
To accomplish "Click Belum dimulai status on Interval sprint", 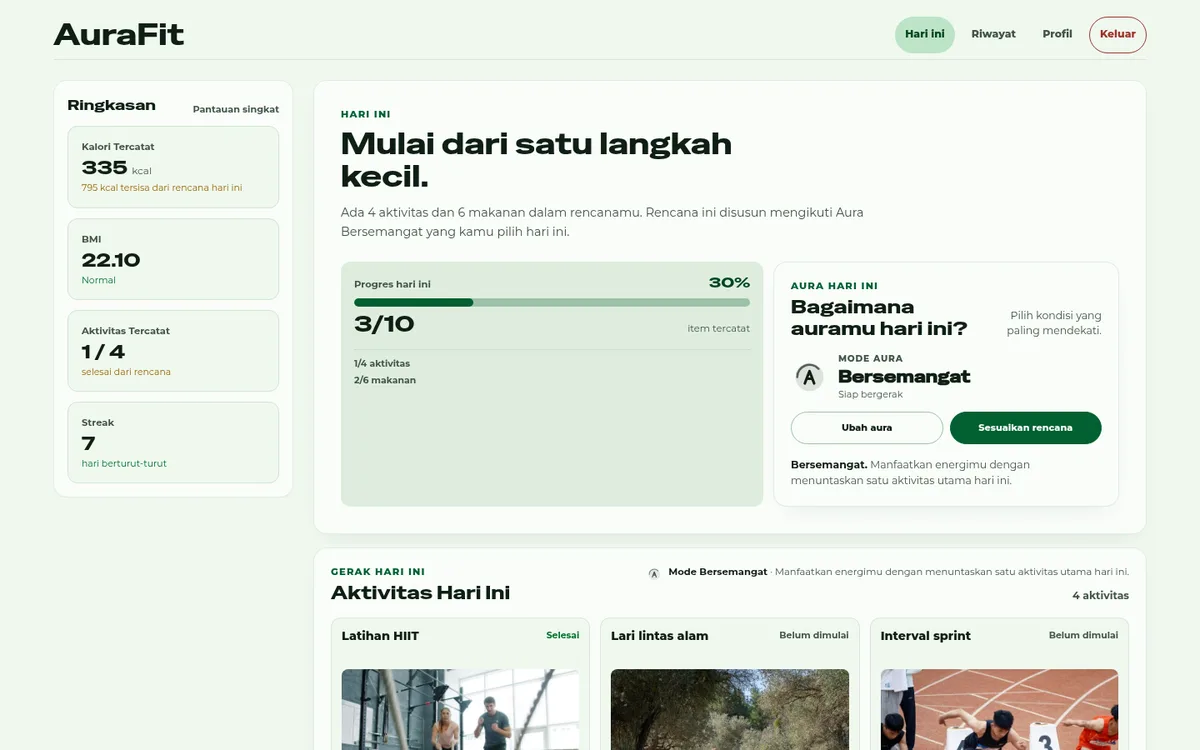I will pos(1083,635).
